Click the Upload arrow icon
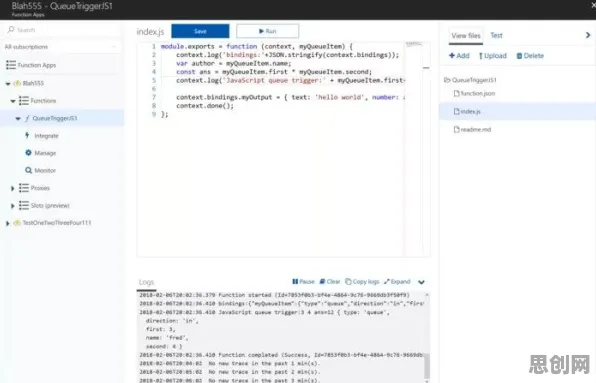The image size is (596, 383). [481, 56]
